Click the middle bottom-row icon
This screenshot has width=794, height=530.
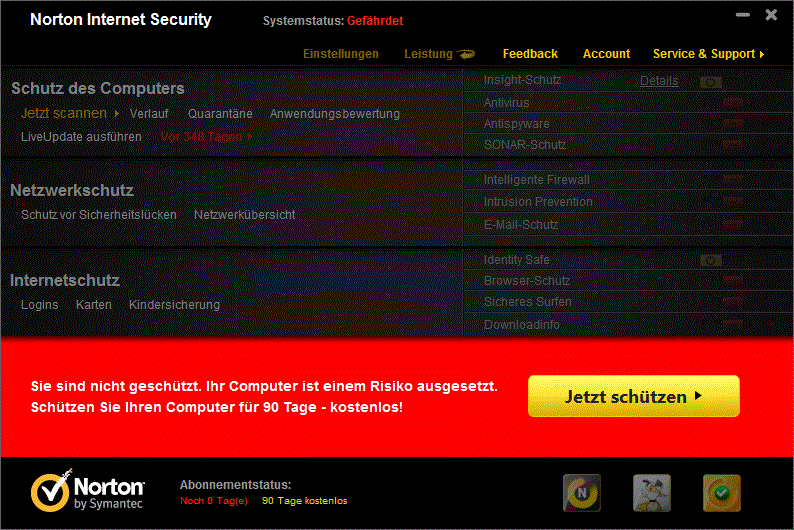pyautogui.click(x=651, y=493)
